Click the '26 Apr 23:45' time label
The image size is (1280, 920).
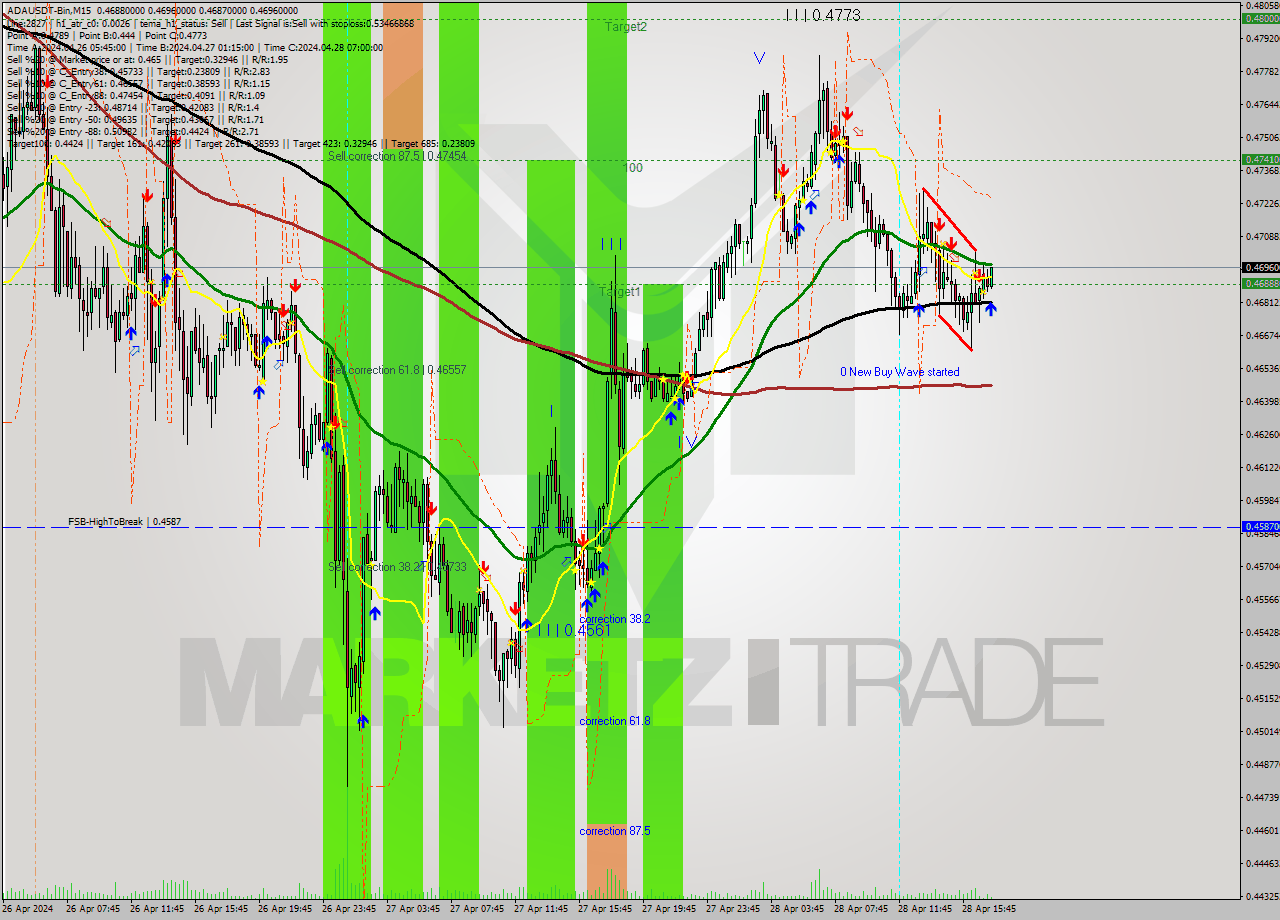click(351, 909)
